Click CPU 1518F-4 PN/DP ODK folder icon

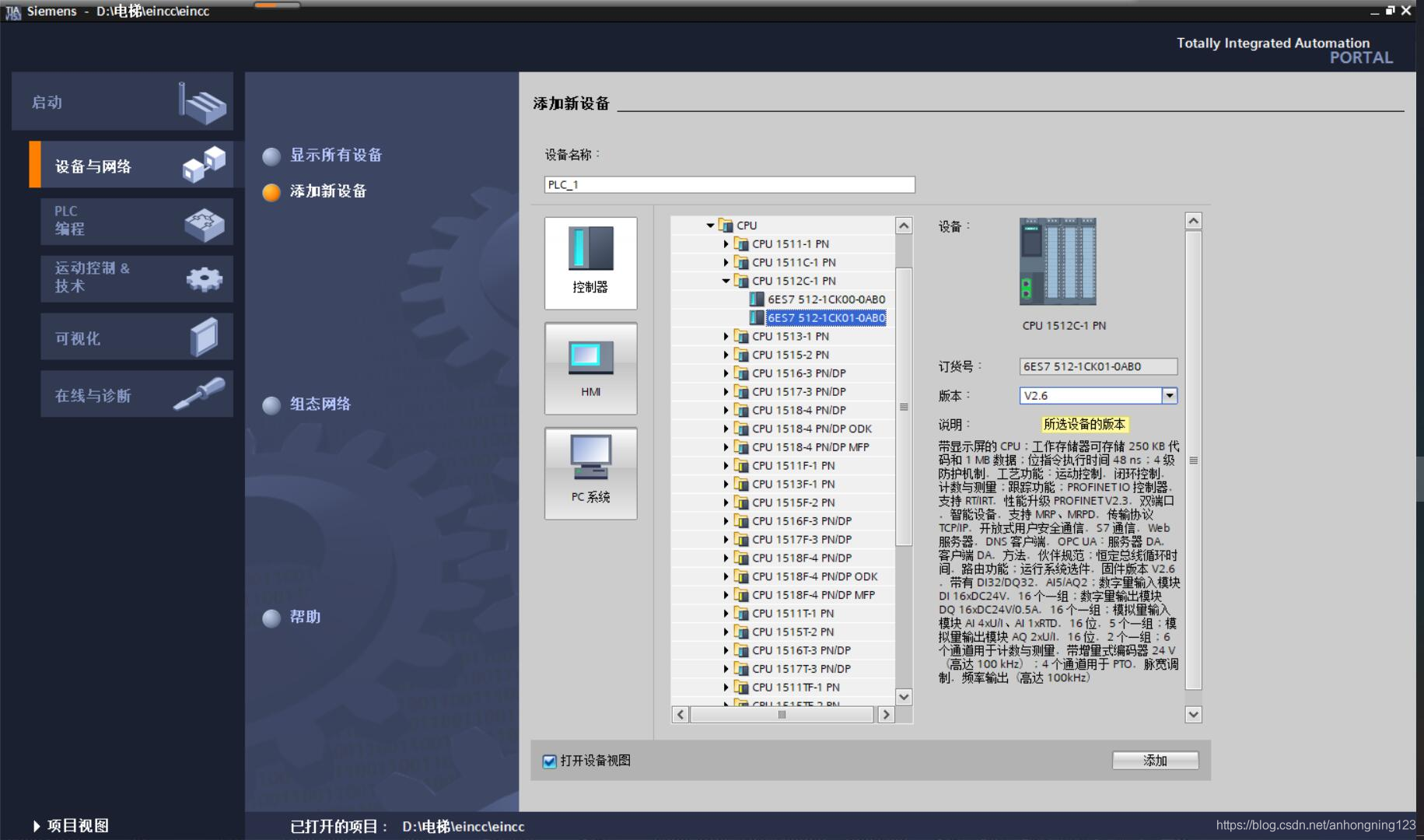point(741,577)
